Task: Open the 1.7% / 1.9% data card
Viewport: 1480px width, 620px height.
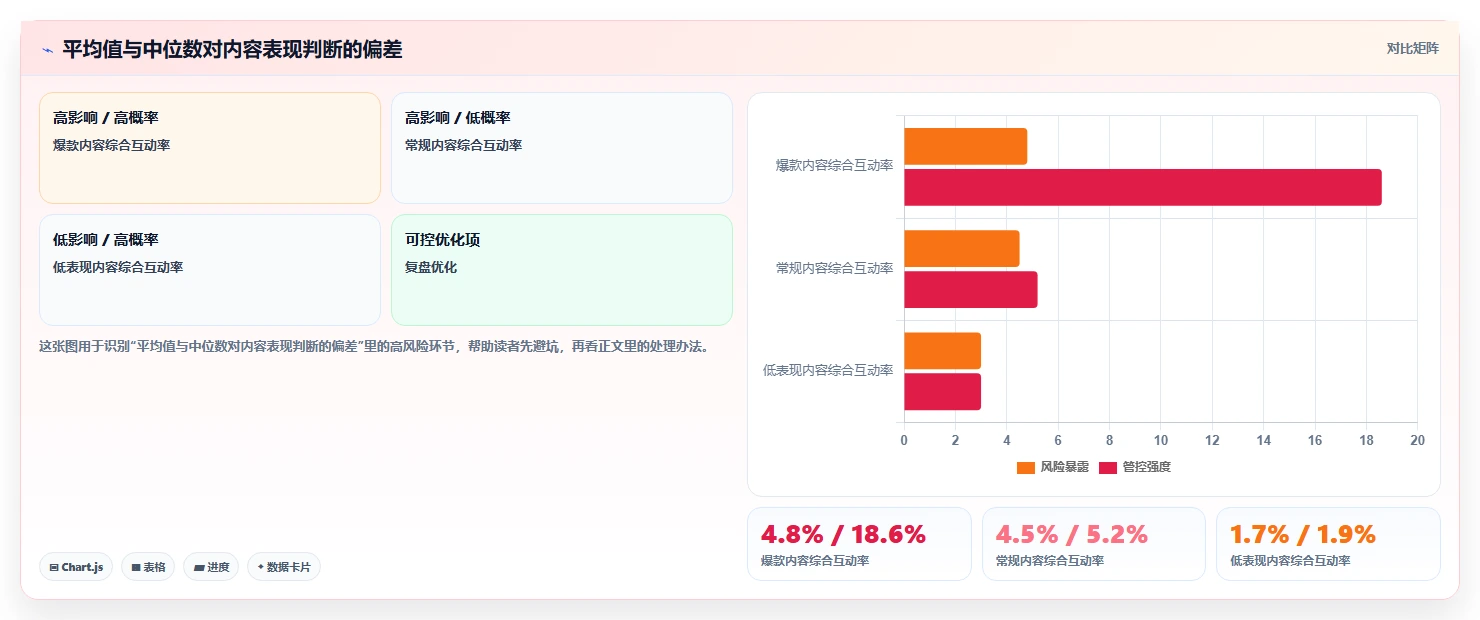Action: pyautogui.click(x=1328, y=544)
